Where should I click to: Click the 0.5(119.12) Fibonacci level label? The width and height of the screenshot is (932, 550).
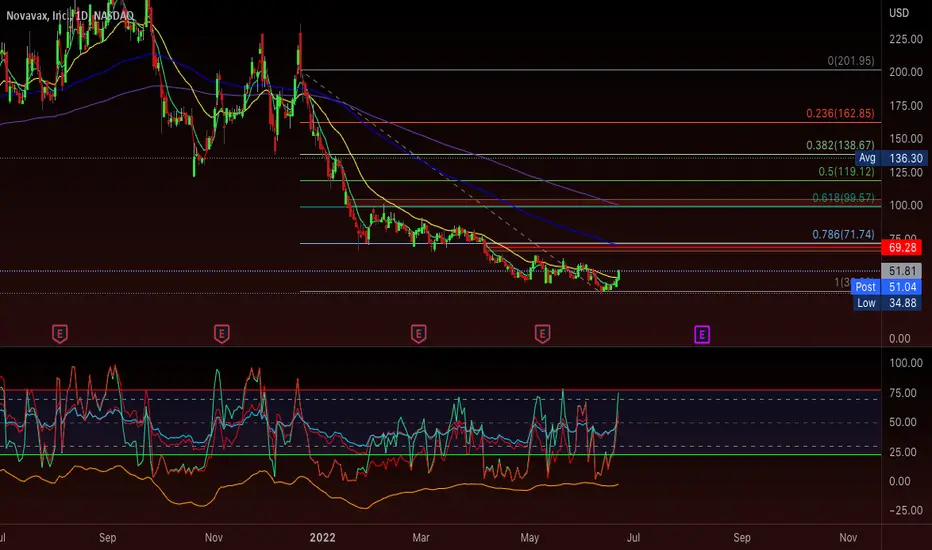coord(846,171)
